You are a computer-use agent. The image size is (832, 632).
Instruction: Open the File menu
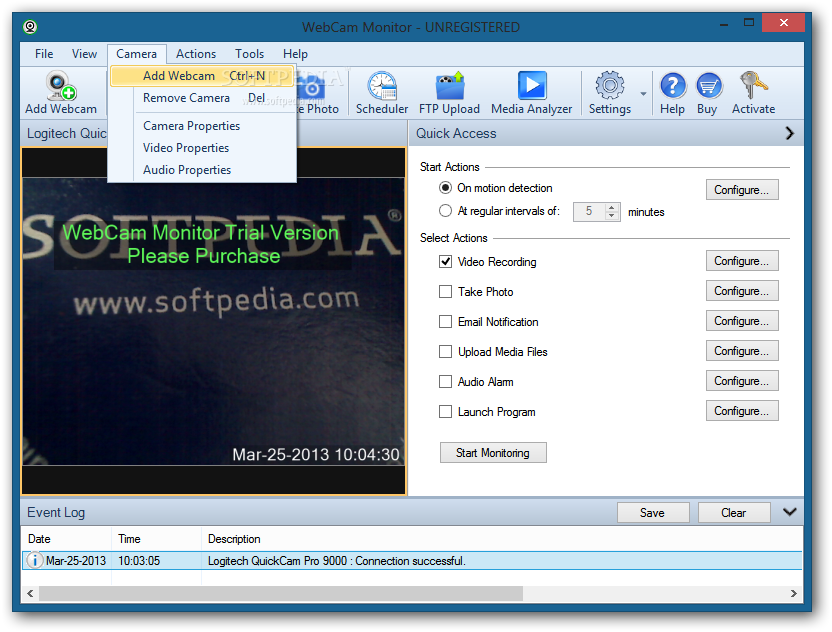coord(44,54)
